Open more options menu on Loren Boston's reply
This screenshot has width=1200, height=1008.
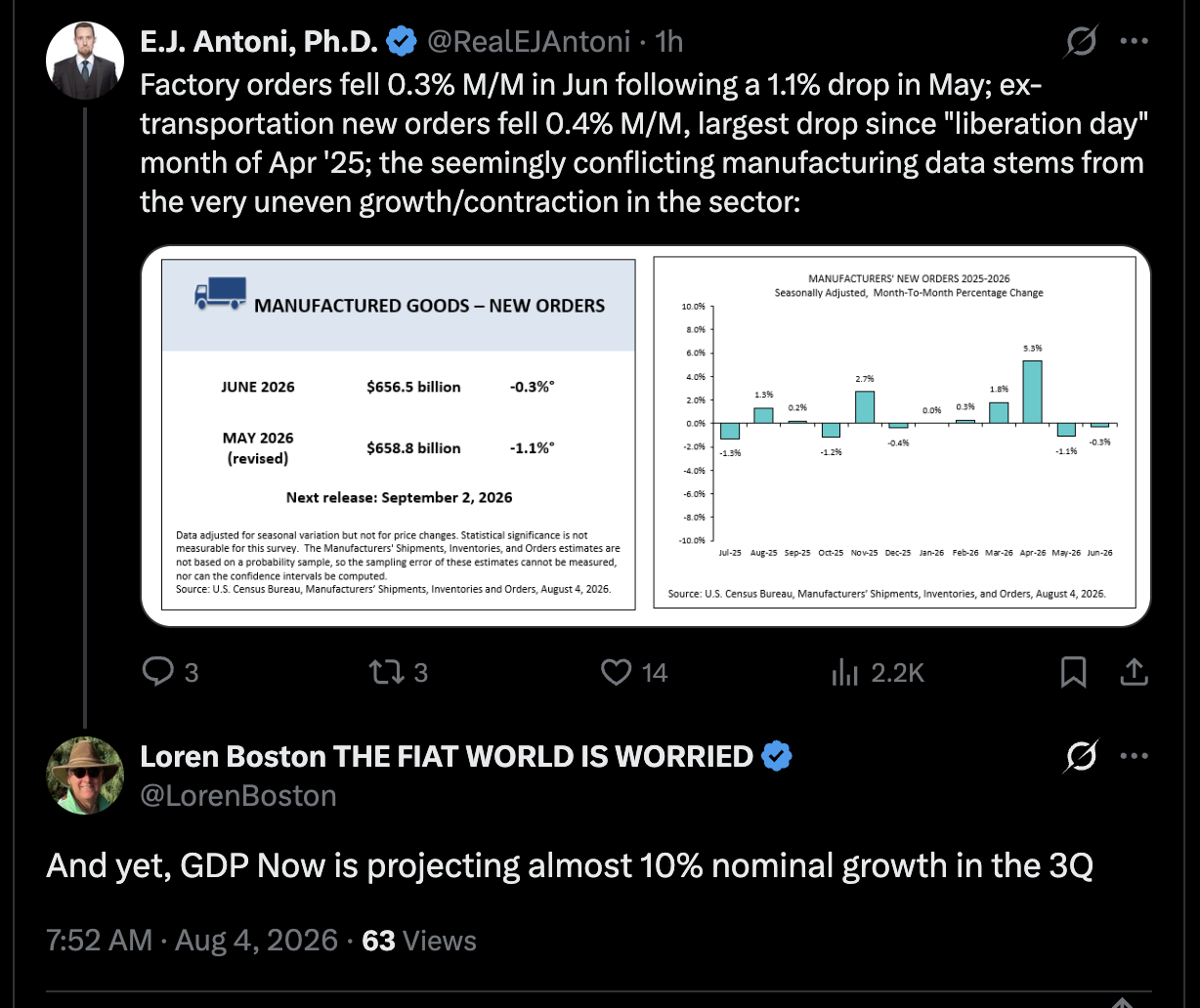coord(1134,757)
